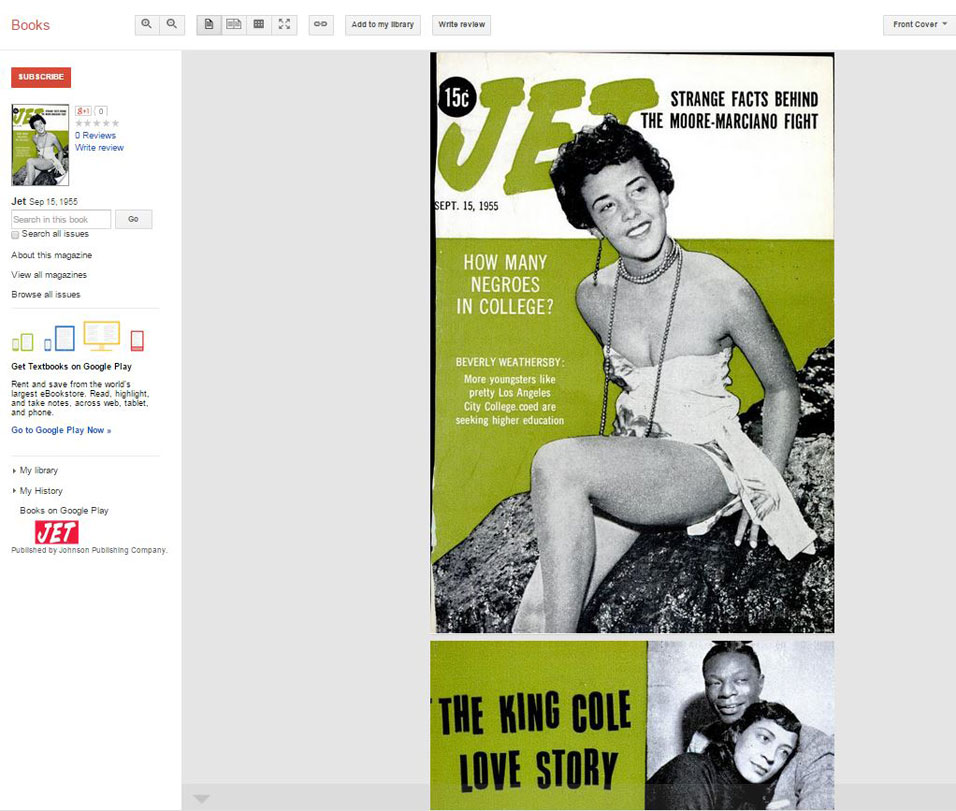This screenshot has width=956, height=811.
Task: Click the zoom in magnifier icon
Action: [148, 24]
